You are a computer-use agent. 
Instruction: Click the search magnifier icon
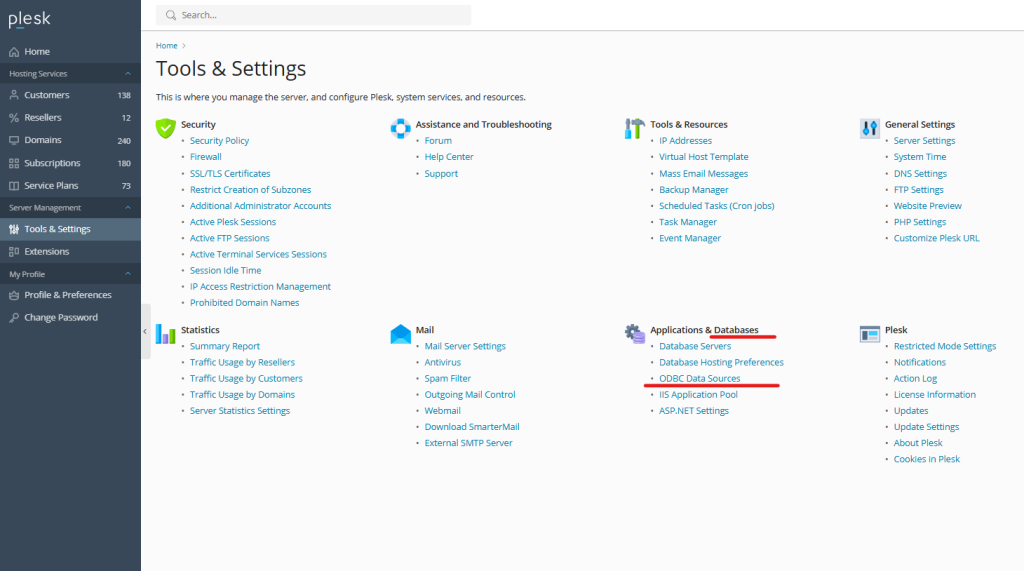click(170, 15)
